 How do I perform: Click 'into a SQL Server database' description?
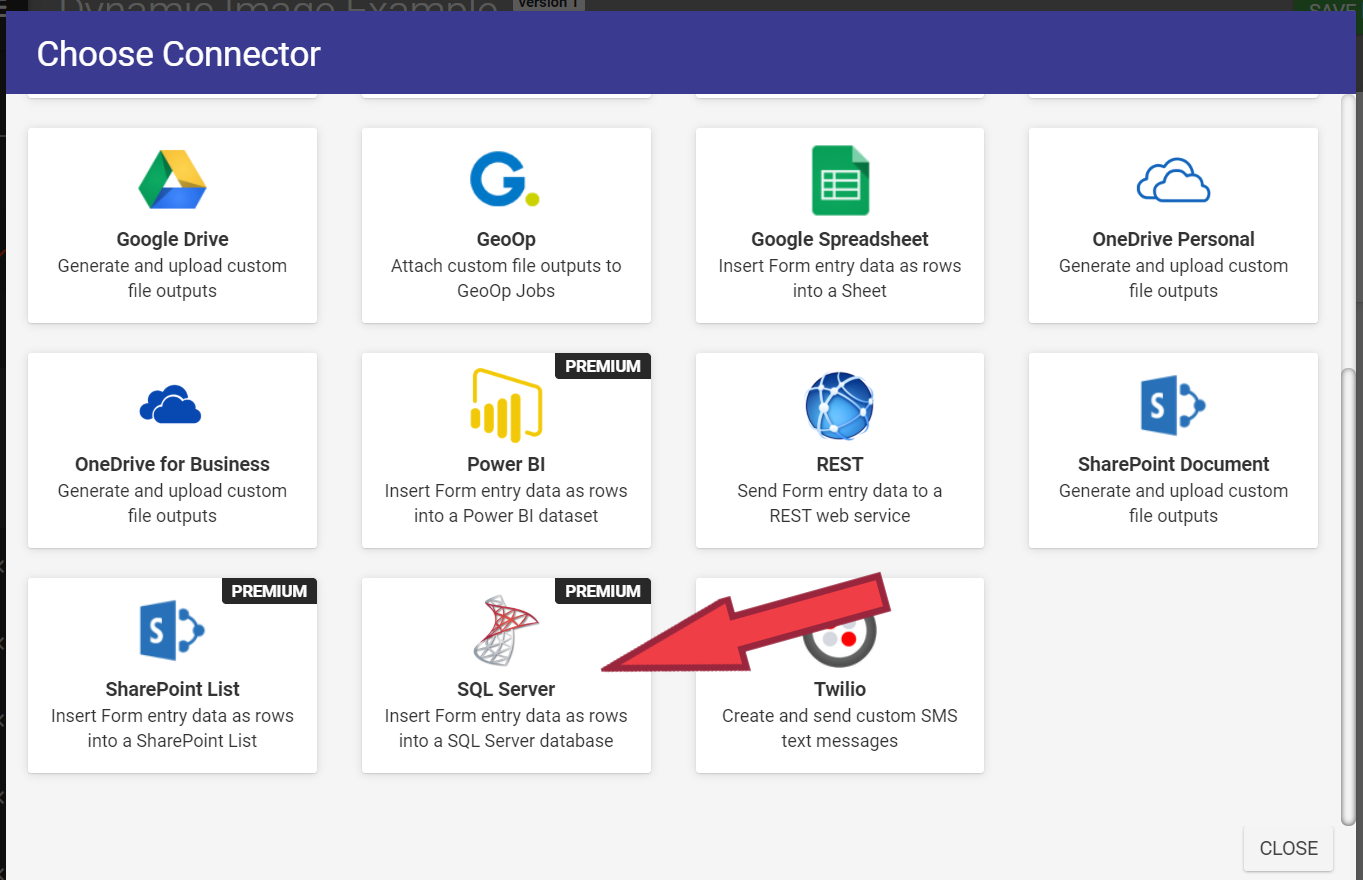pos(506,741)
